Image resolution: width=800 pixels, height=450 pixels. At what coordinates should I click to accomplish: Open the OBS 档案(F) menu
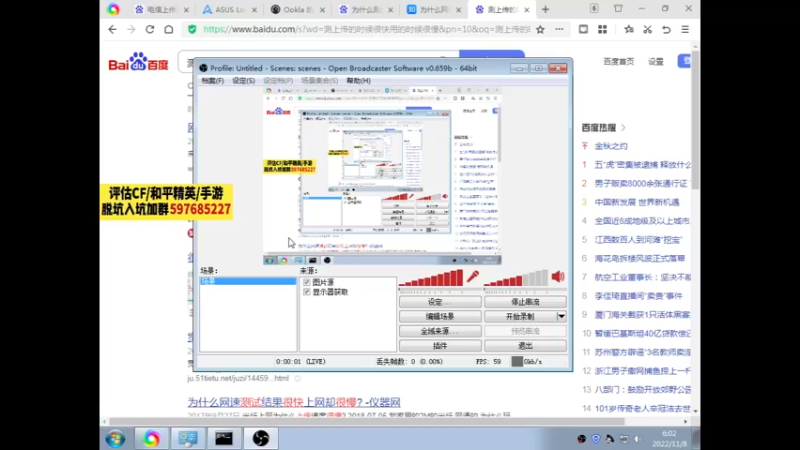(x=212, y=81)
